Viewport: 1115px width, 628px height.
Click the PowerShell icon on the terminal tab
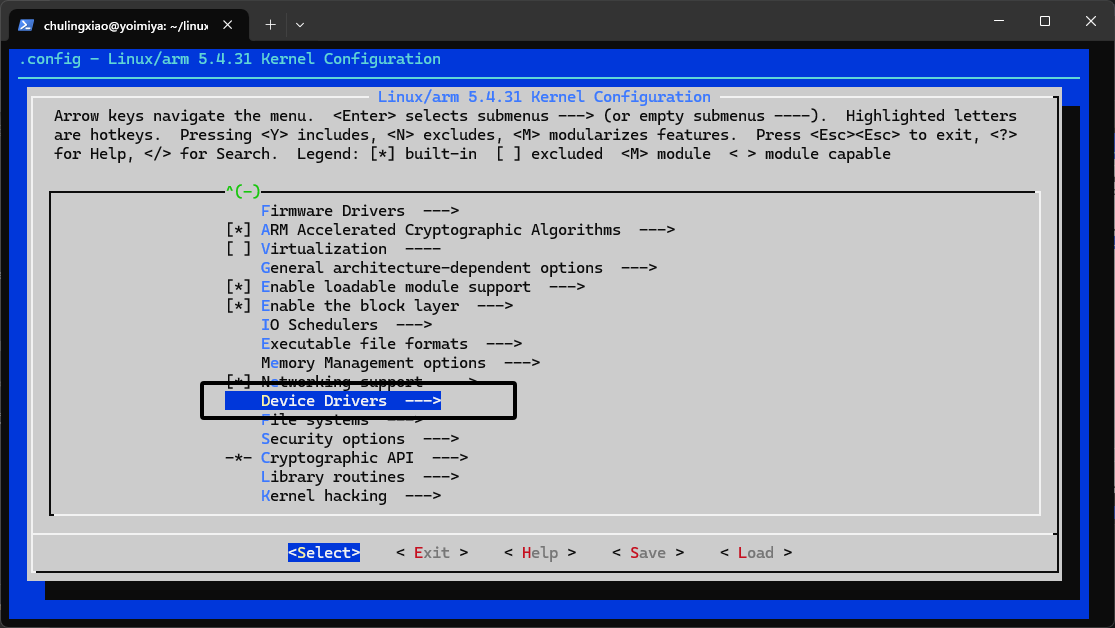click(26, 25)
